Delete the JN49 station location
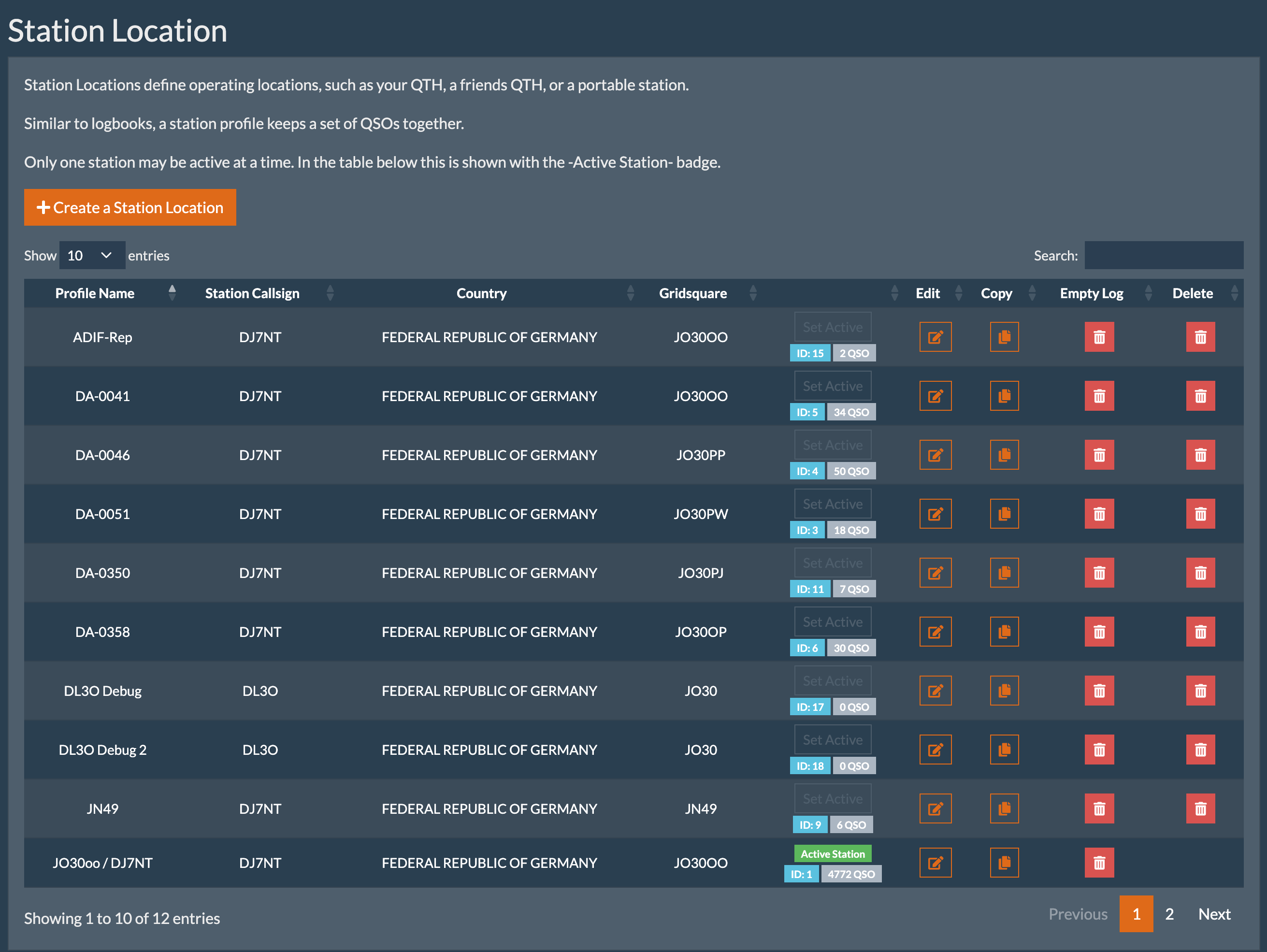Screen dimensions: 1267x952 coord(1200,809)
